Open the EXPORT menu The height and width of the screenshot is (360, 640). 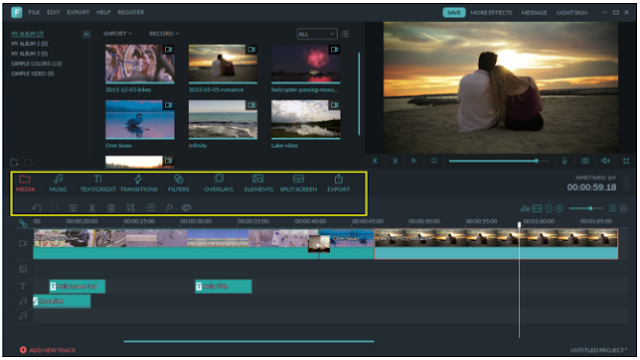tap(78, 12)
